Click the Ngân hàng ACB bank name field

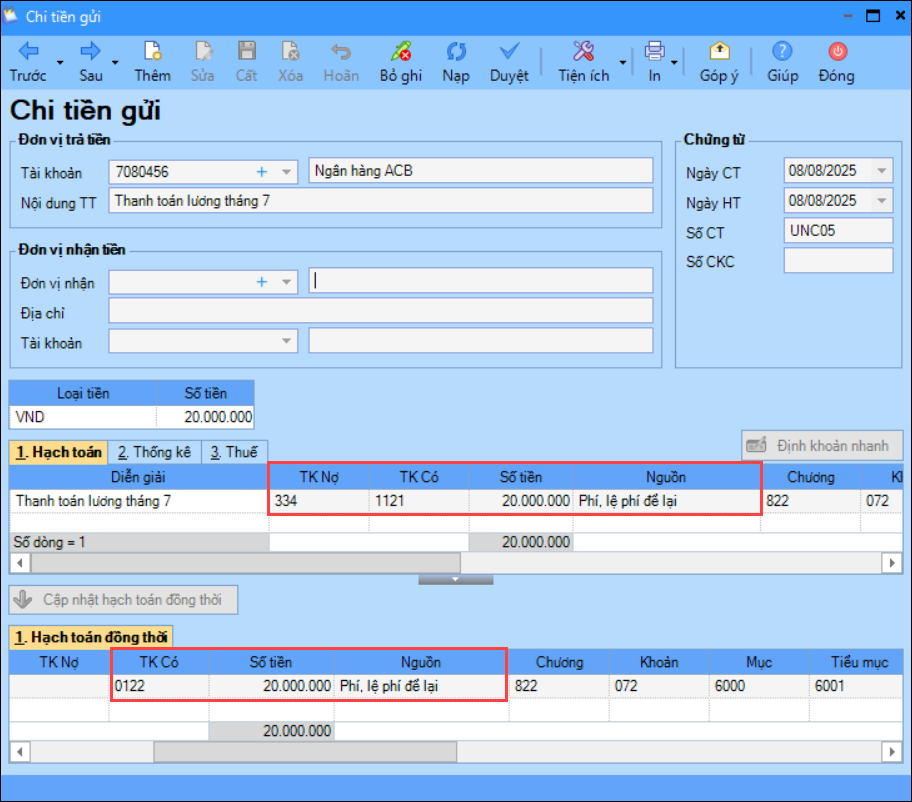point(480,170)
